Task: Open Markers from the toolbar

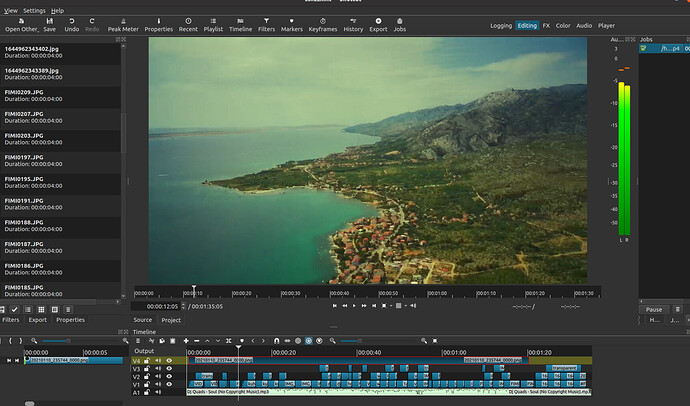Action: point(291,25)
